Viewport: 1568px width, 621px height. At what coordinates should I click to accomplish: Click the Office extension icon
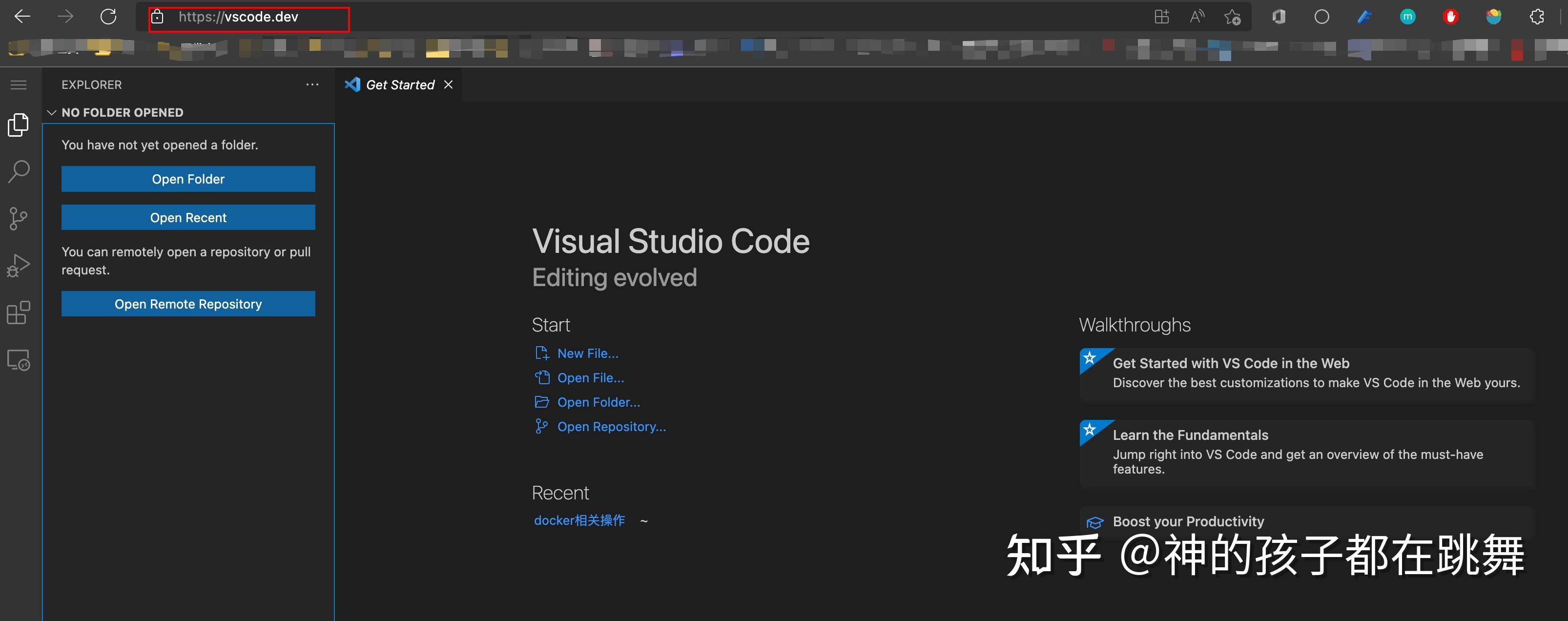coord(1279,17)
